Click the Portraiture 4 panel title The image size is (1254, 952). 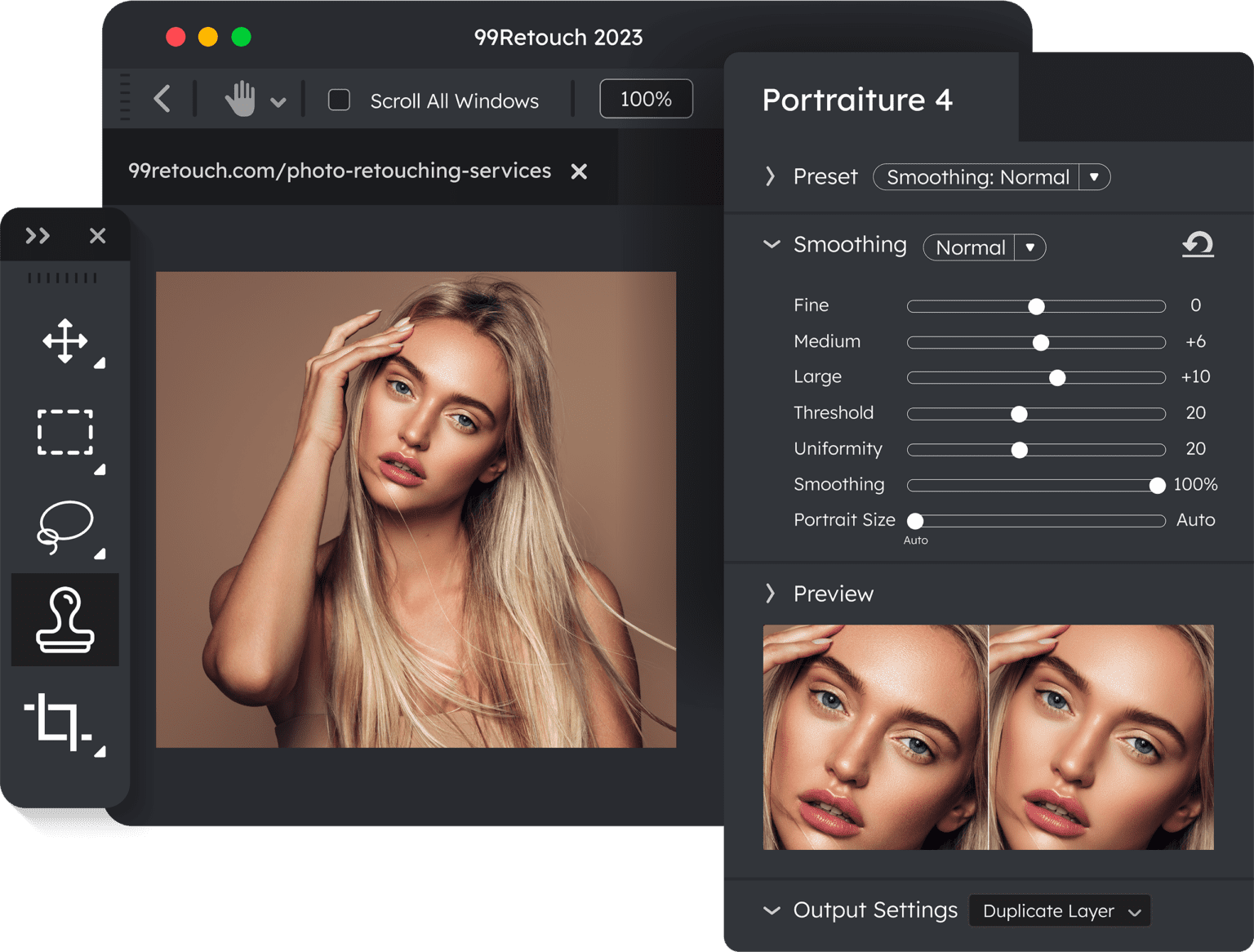857,100
